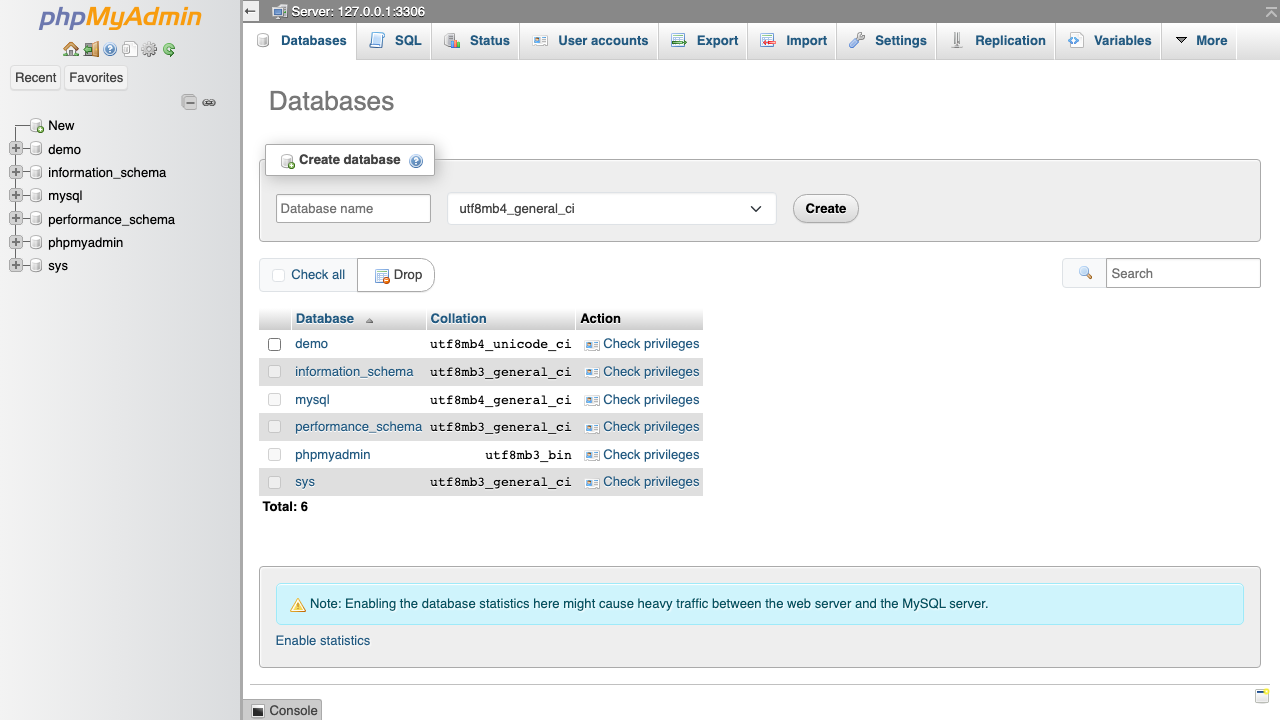This screenshot has height=720, width=1280.
Task: Click the demo database icon in tree
Action: coord(36,149)
